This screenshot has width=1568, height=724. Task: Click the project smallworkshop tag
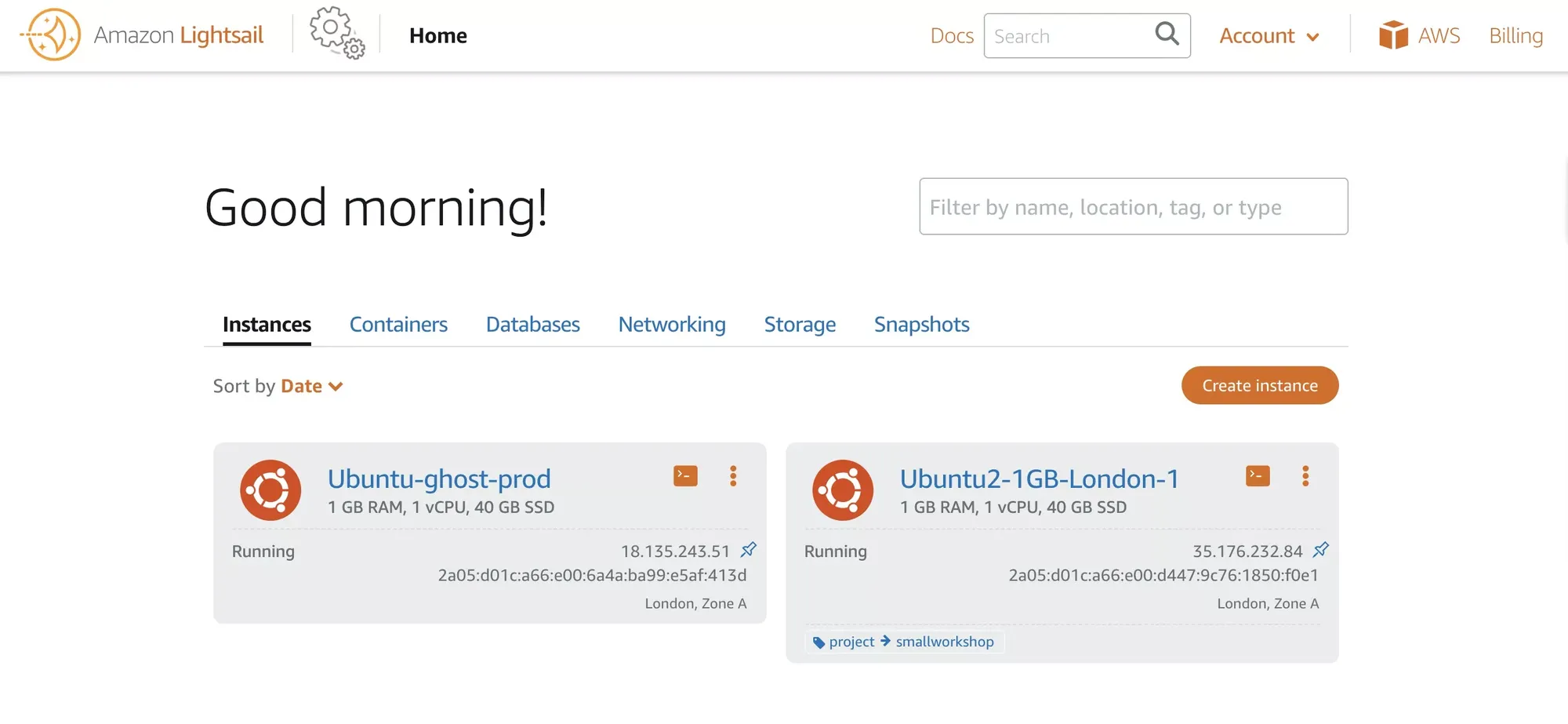coord(904,642)
